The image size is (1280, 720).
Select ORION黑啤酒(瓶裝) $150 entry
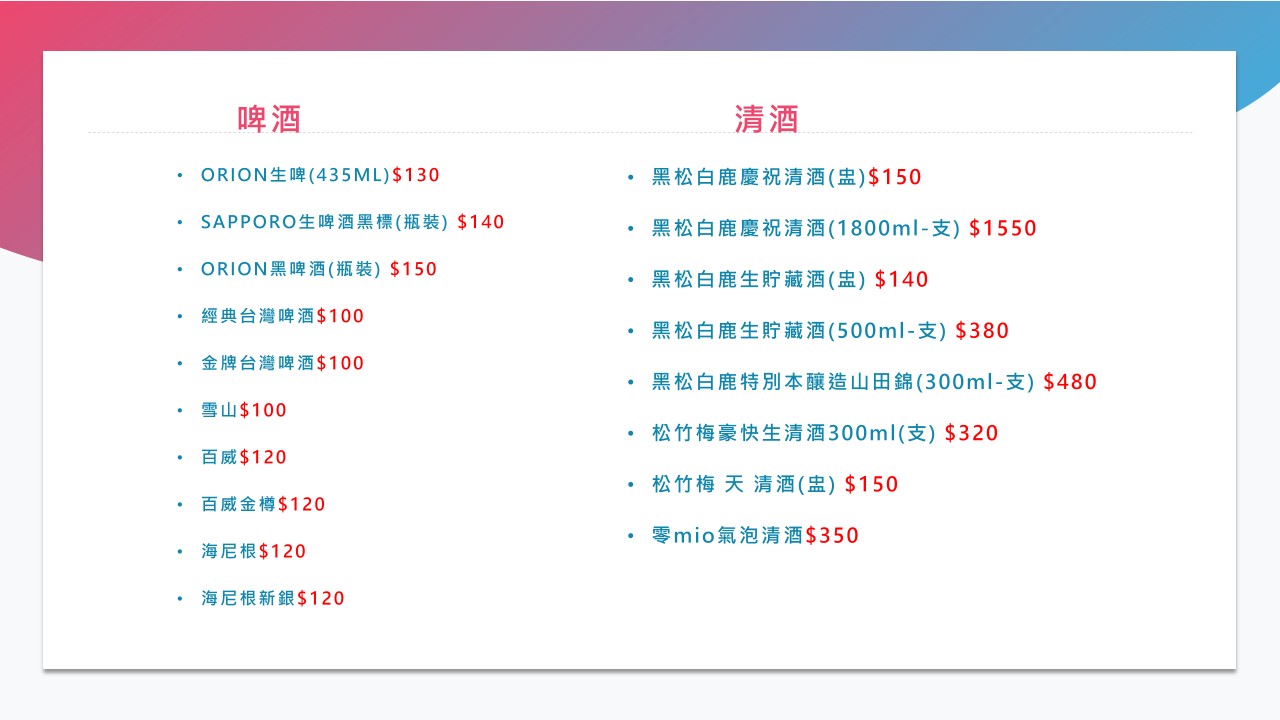click(x=319, y=269)
